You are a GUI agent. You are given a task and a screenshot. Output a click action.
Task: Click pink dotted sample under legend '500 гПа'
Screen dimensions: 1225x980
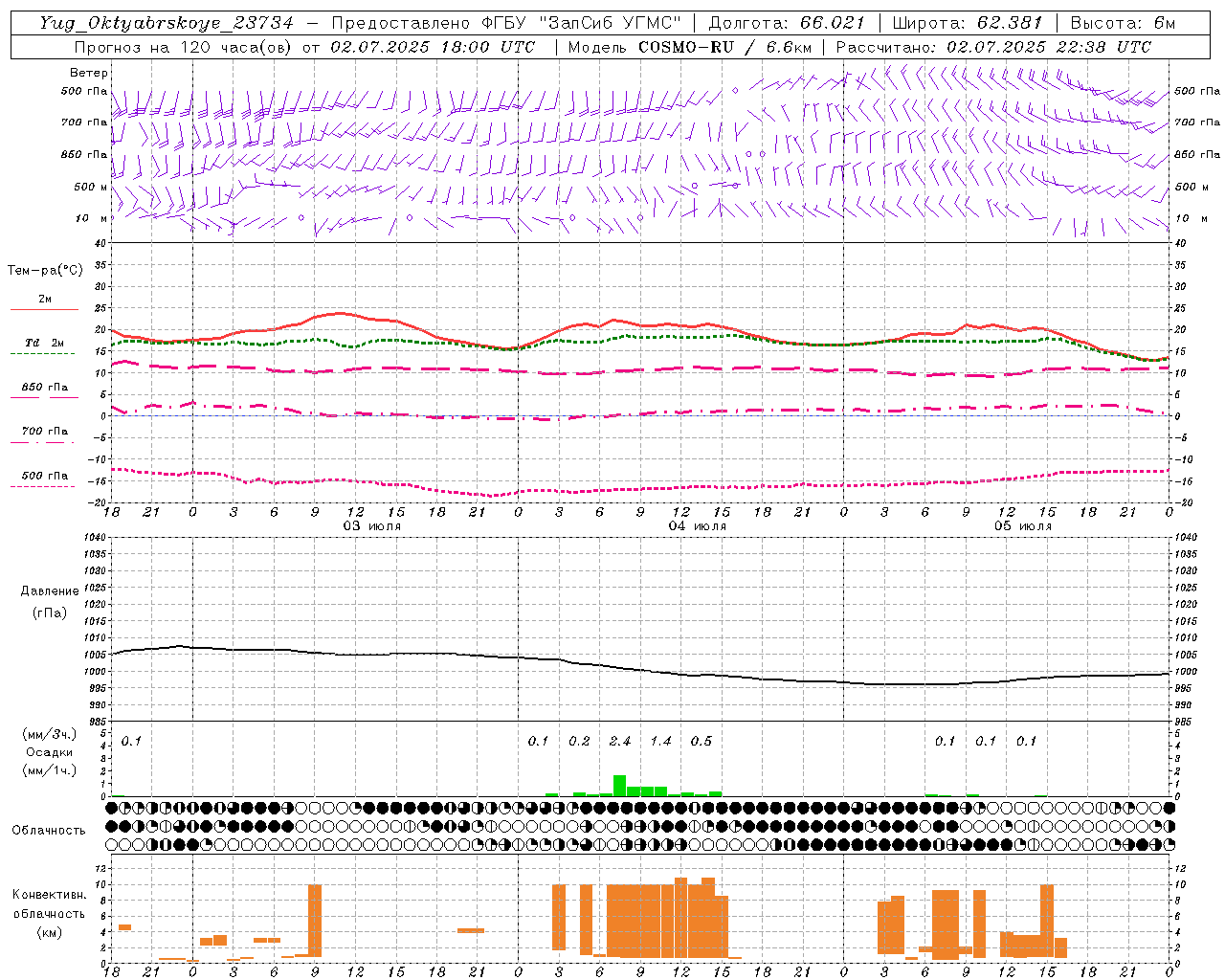pyautogui.click(x=42, y=487)
